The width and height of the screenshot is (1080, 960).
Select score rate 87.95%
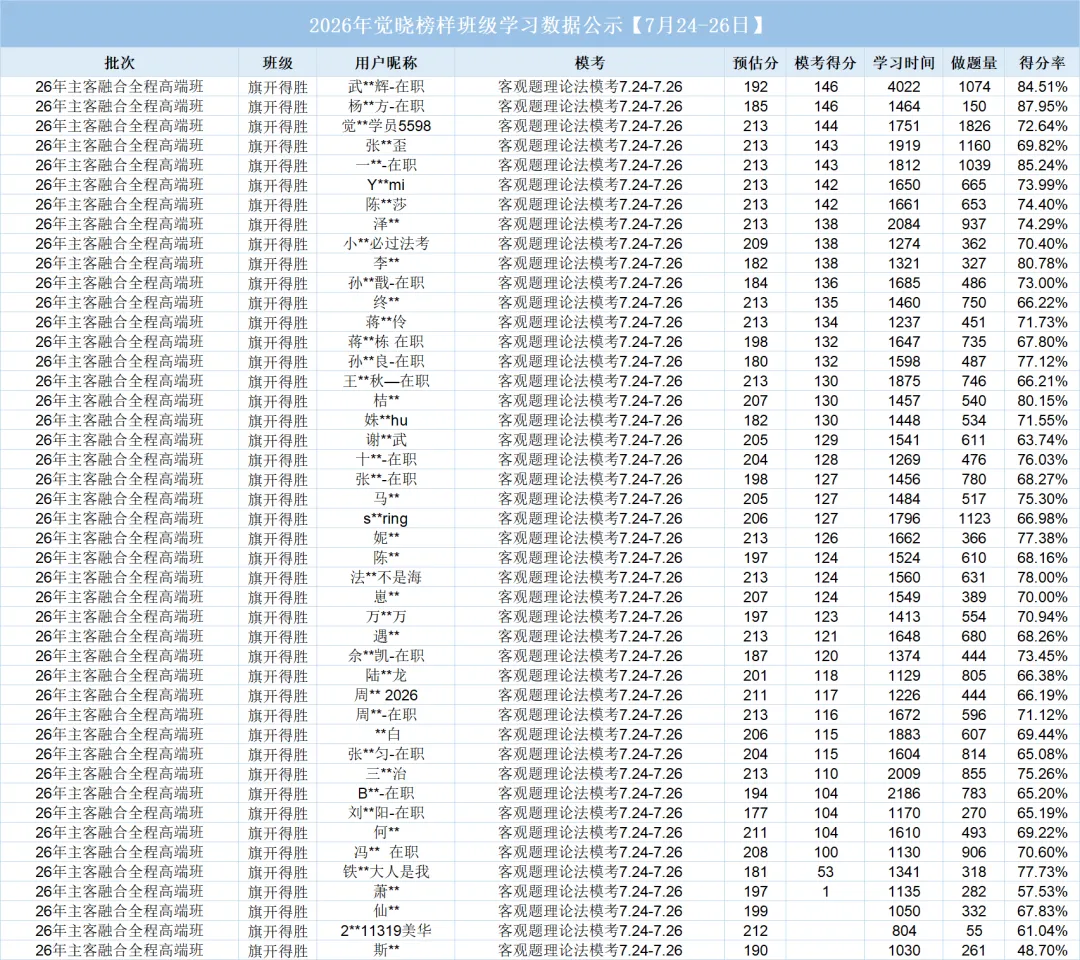1042,106
